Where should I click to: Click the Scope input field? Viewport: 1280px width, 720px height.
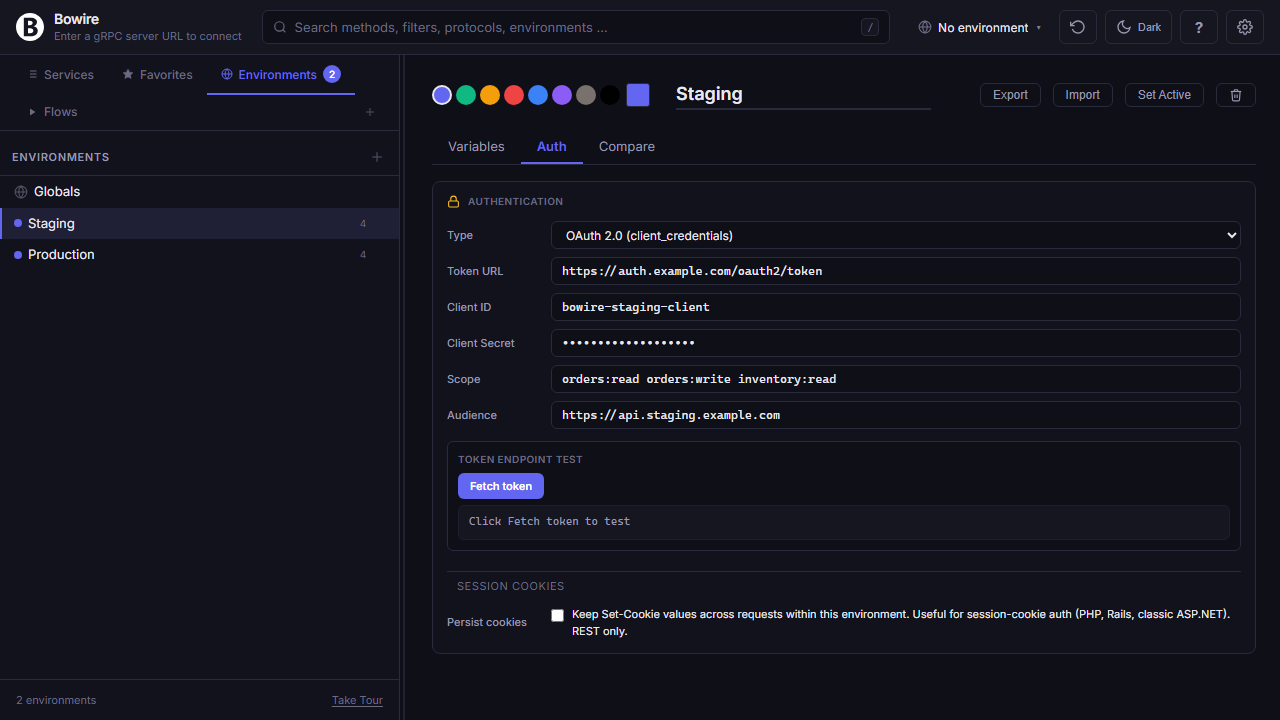[x=896, y=379]
